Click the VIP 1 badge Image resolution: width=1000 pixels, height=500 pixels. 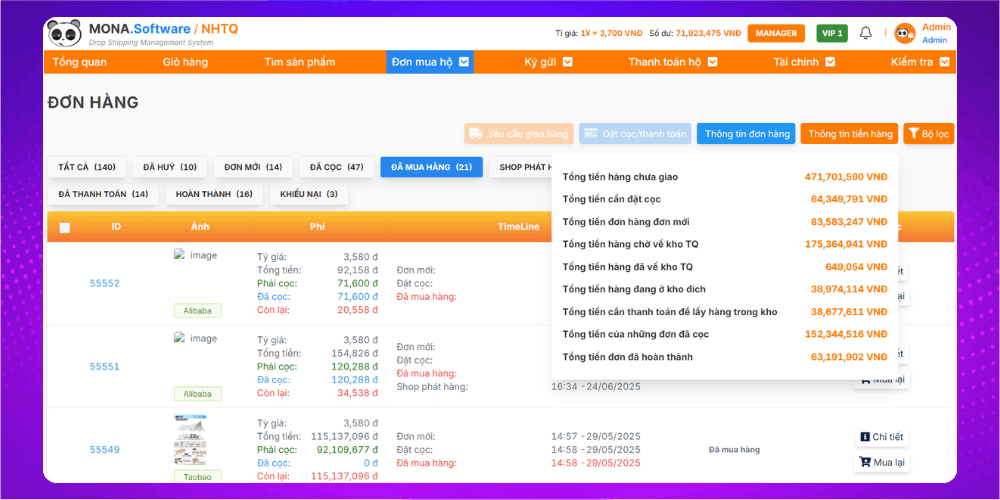coord(832,33)
